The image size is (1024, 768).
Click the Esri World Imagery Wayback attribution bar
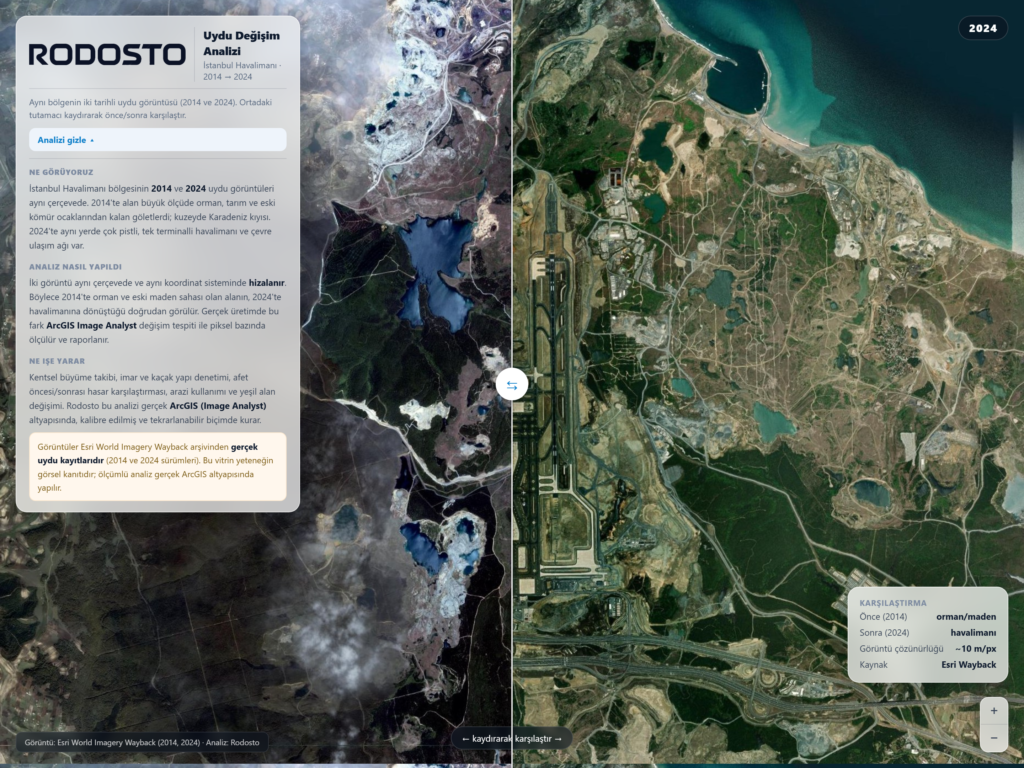point(142,742)
